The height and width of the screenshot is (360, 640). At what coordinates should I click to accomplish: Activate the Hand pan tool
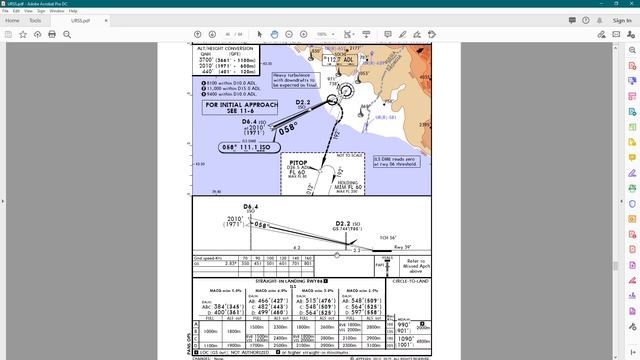tap(274, 34)
